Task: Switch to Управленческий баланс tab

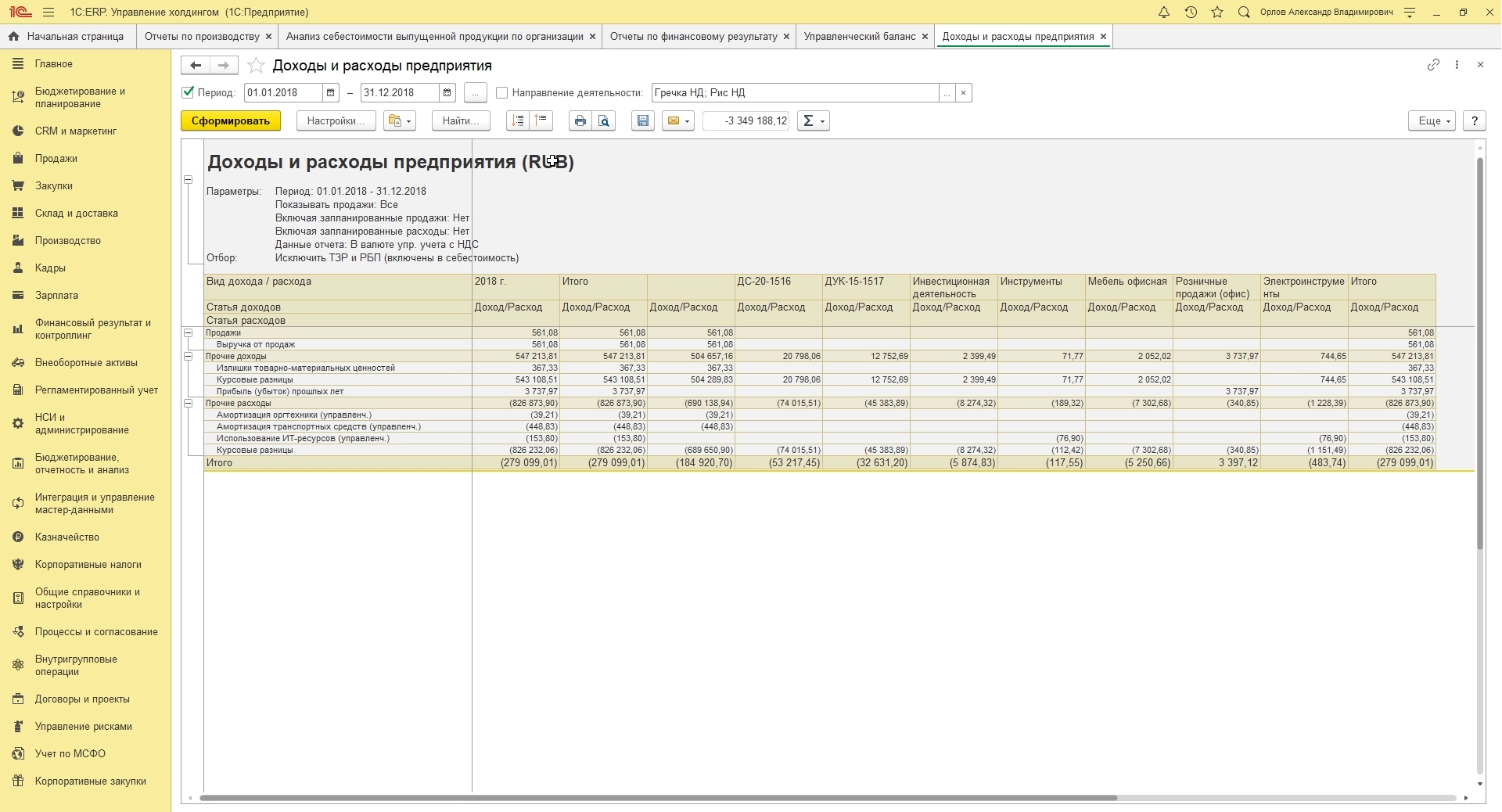Action: (x=859, y=37)
